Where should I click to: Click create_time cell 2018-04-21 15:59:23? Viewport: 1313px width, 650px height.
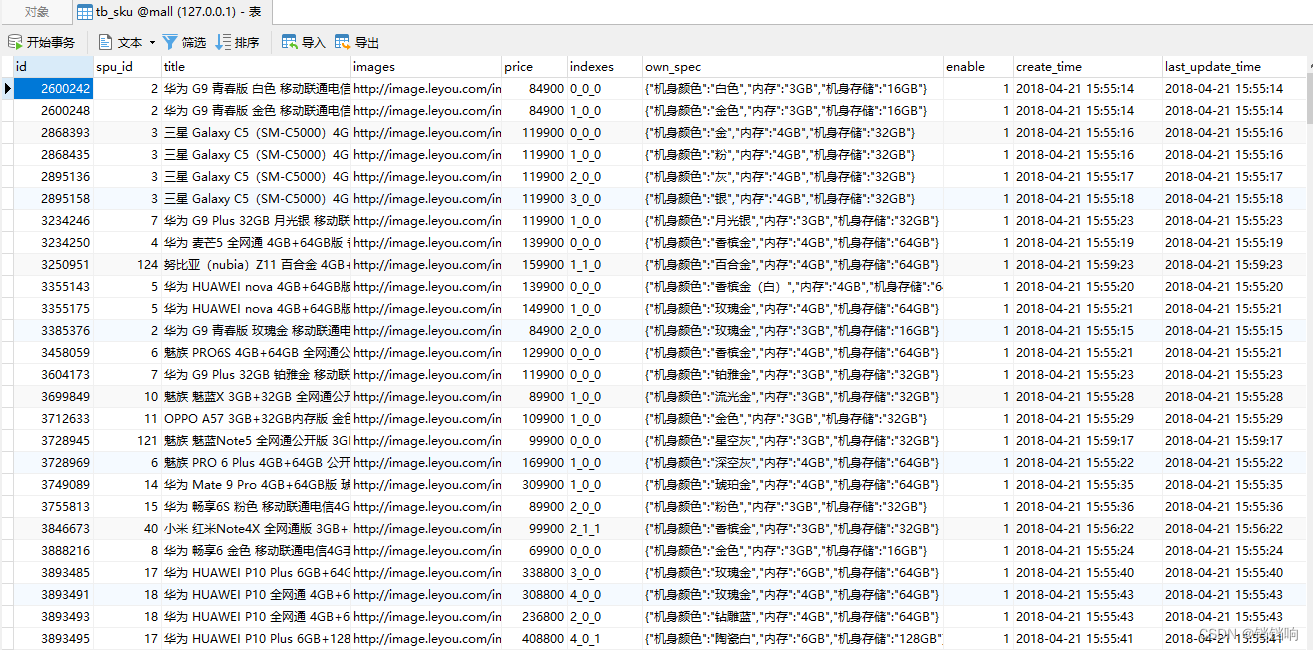(1088, 264)
